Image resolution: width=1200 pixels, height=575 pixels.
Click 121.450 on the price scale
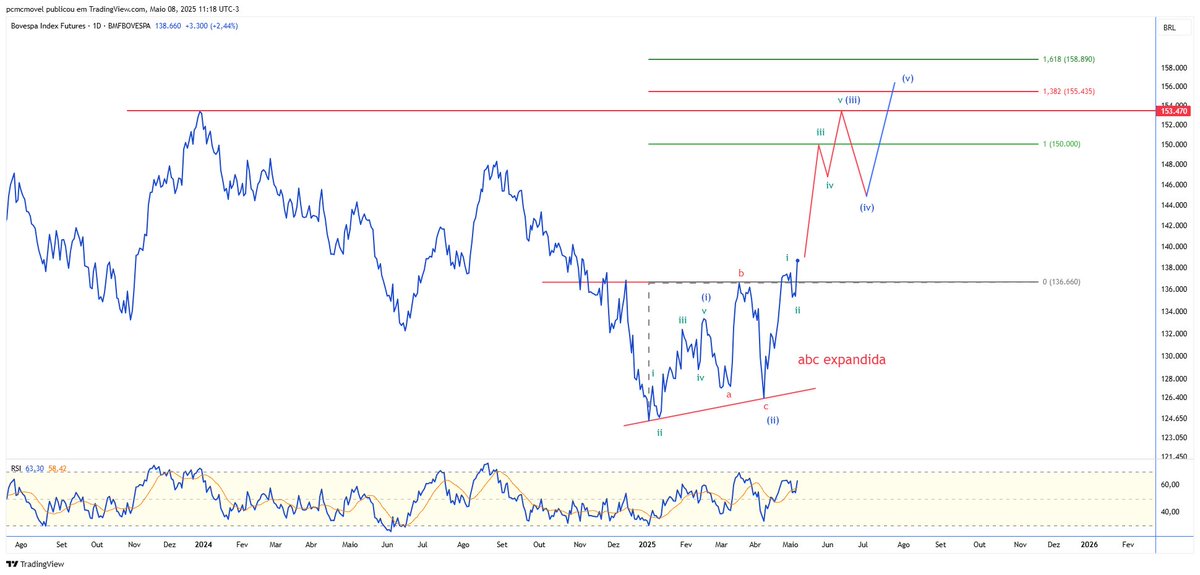(x=1173, y=456)
